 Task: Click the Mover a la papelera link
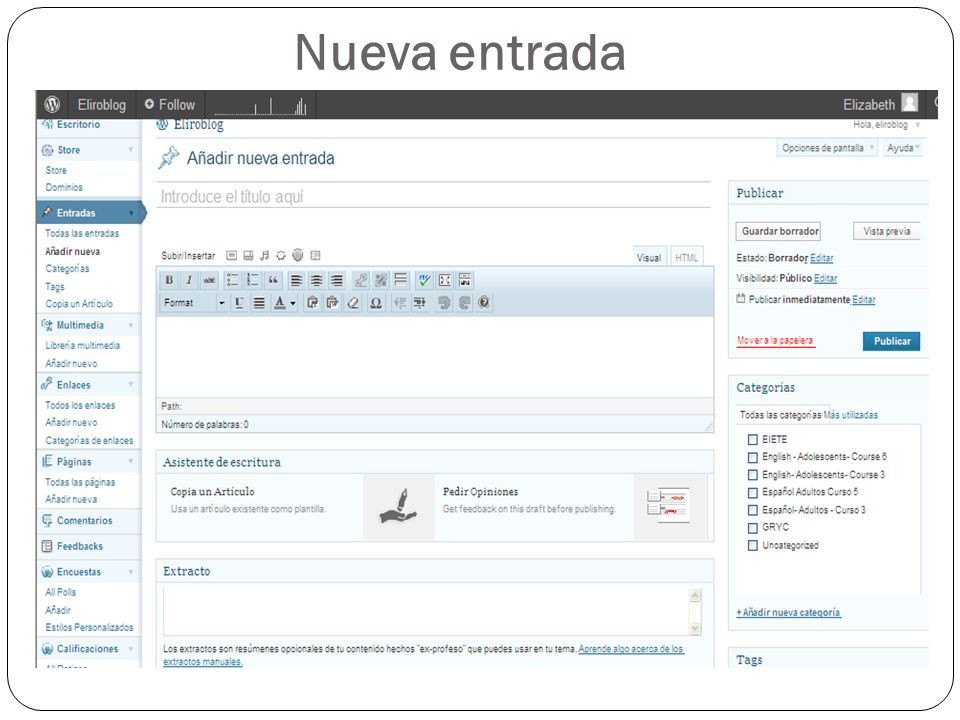(776, 340)
